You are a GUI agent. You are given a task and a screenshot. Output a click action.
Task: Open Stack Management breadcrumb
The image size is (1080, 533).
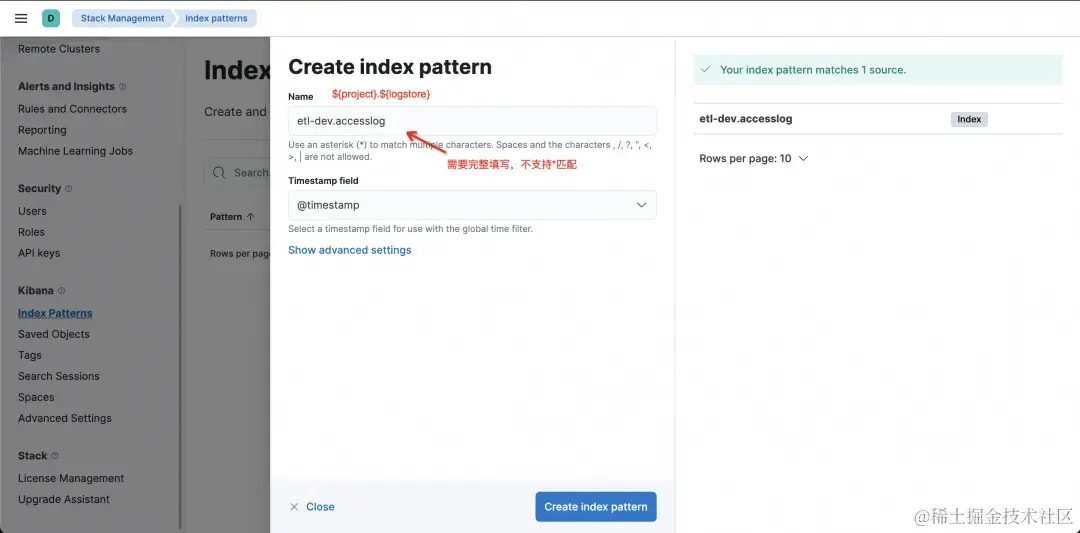point(122,18)
